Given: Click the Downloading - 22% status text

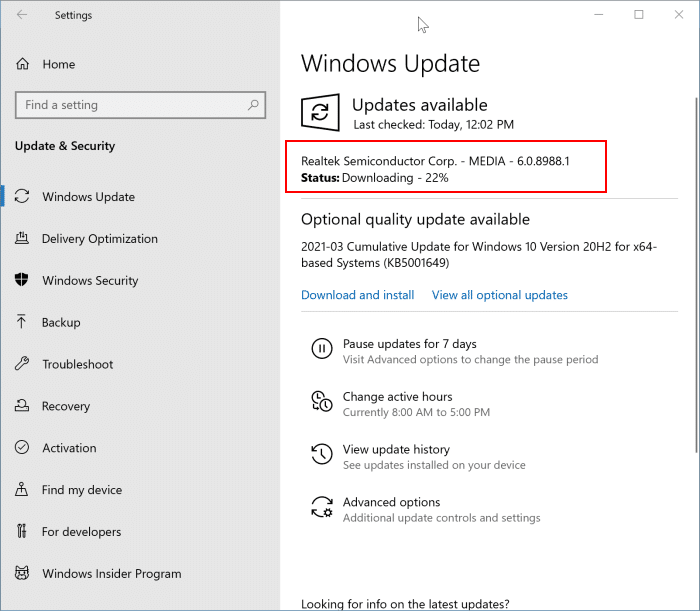Looking at the screenshot, I should (x=395, y=178).
